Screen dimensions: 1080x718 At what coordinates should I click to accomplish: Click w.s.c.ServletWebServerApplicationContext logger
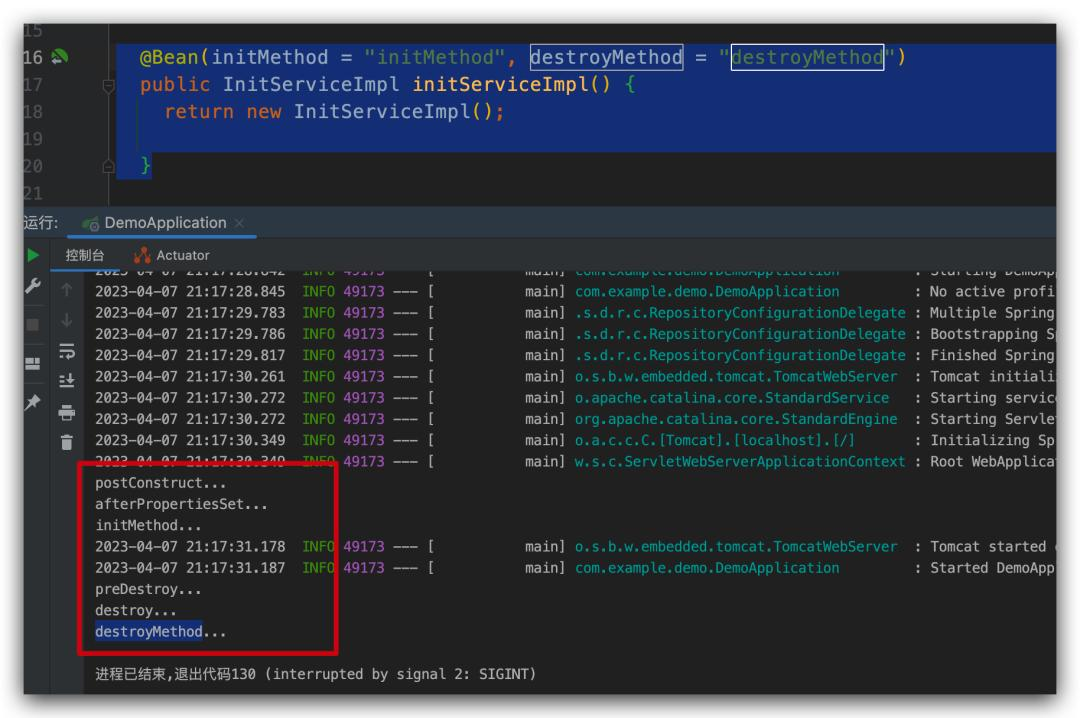click(740, 462)
